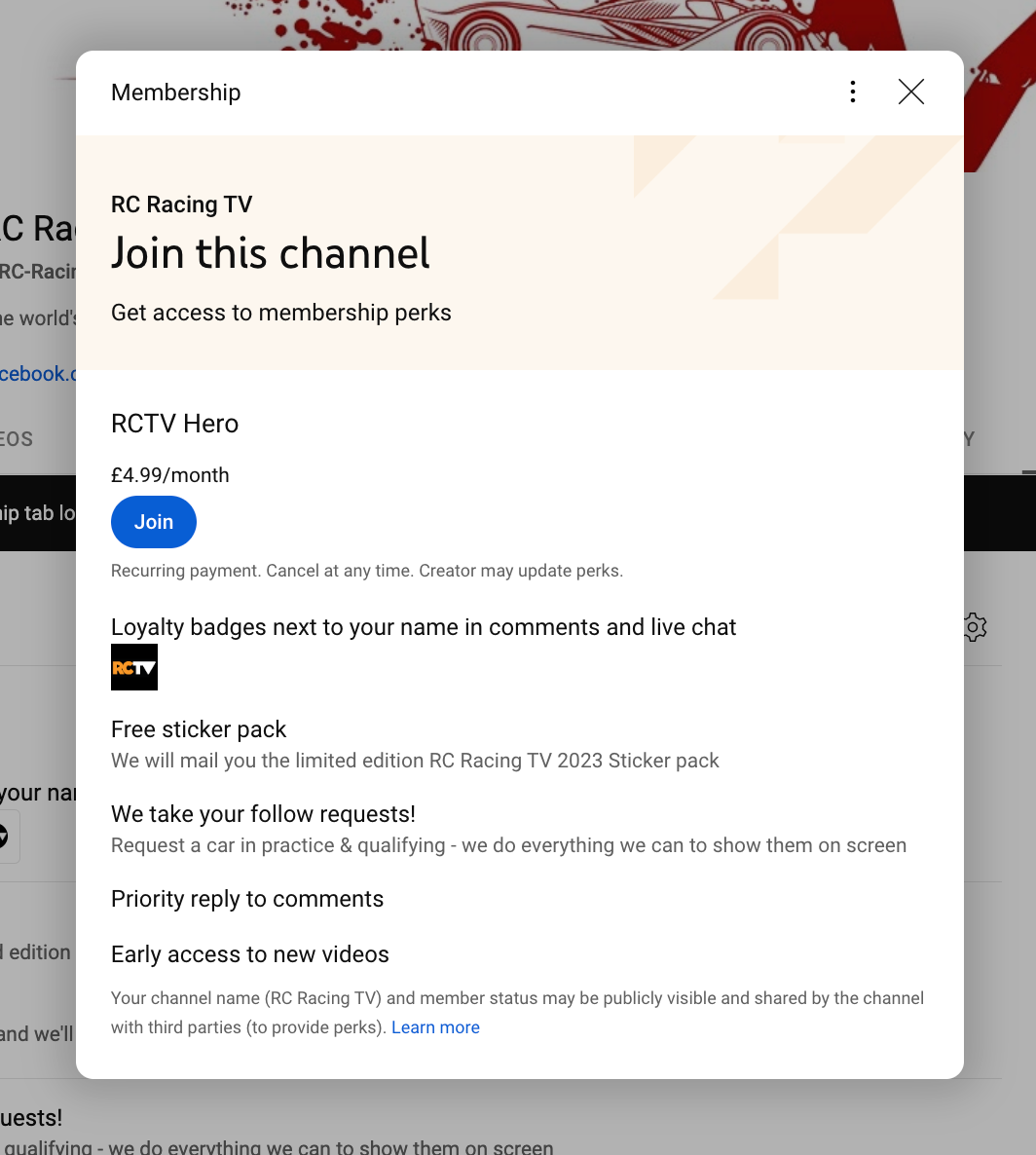
Task: Click the limited edition Sticker pack description
Action: click(416, 761)
